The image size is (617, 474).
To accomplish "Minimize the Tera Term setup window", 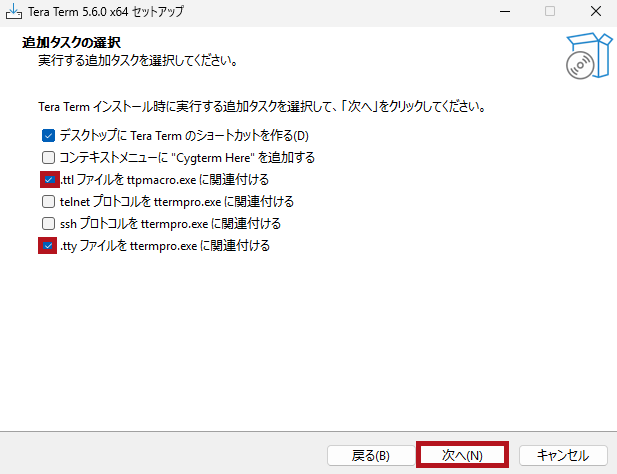I will (504, 11).
